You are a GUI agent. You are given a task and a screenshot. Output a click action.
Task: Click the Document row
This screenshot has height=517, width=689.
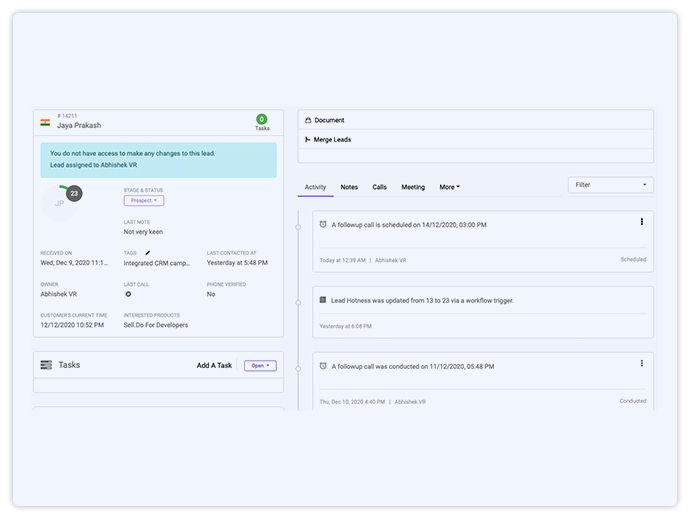point(475,120)
